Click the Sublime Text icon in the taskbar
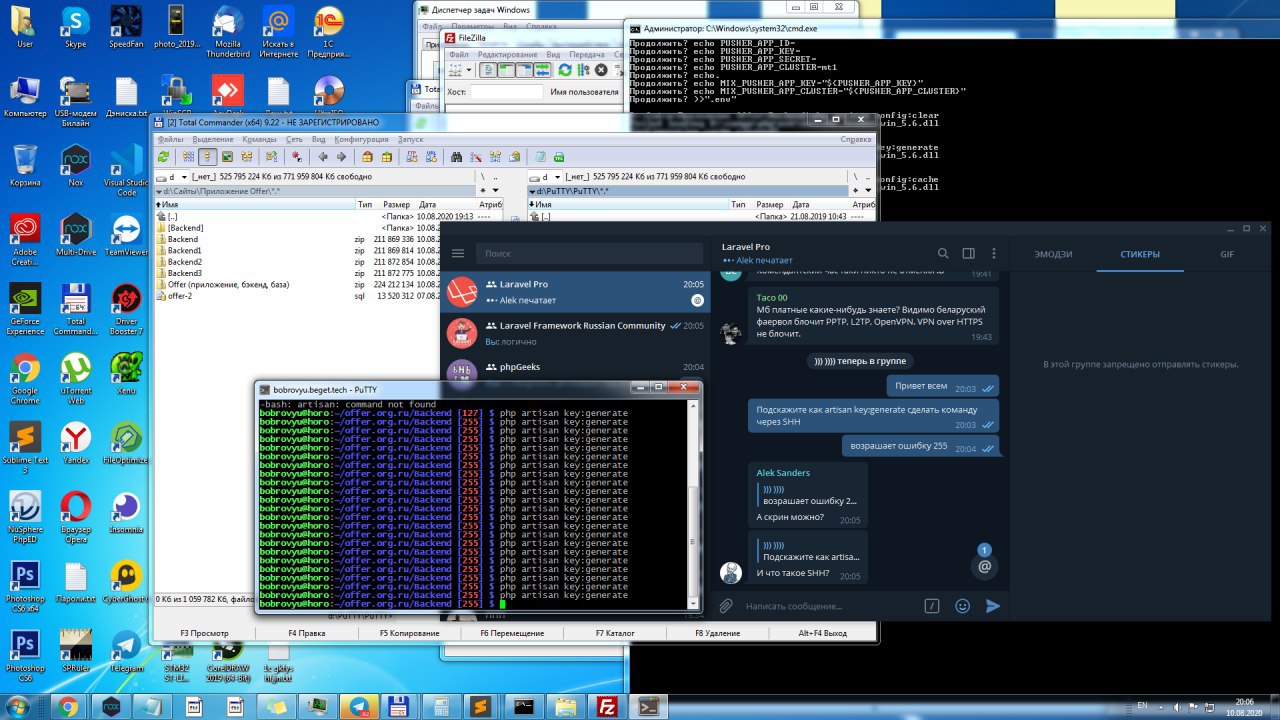Image resolution: width=1280 pixels, height=720 pixels. [x=481, y=707]
